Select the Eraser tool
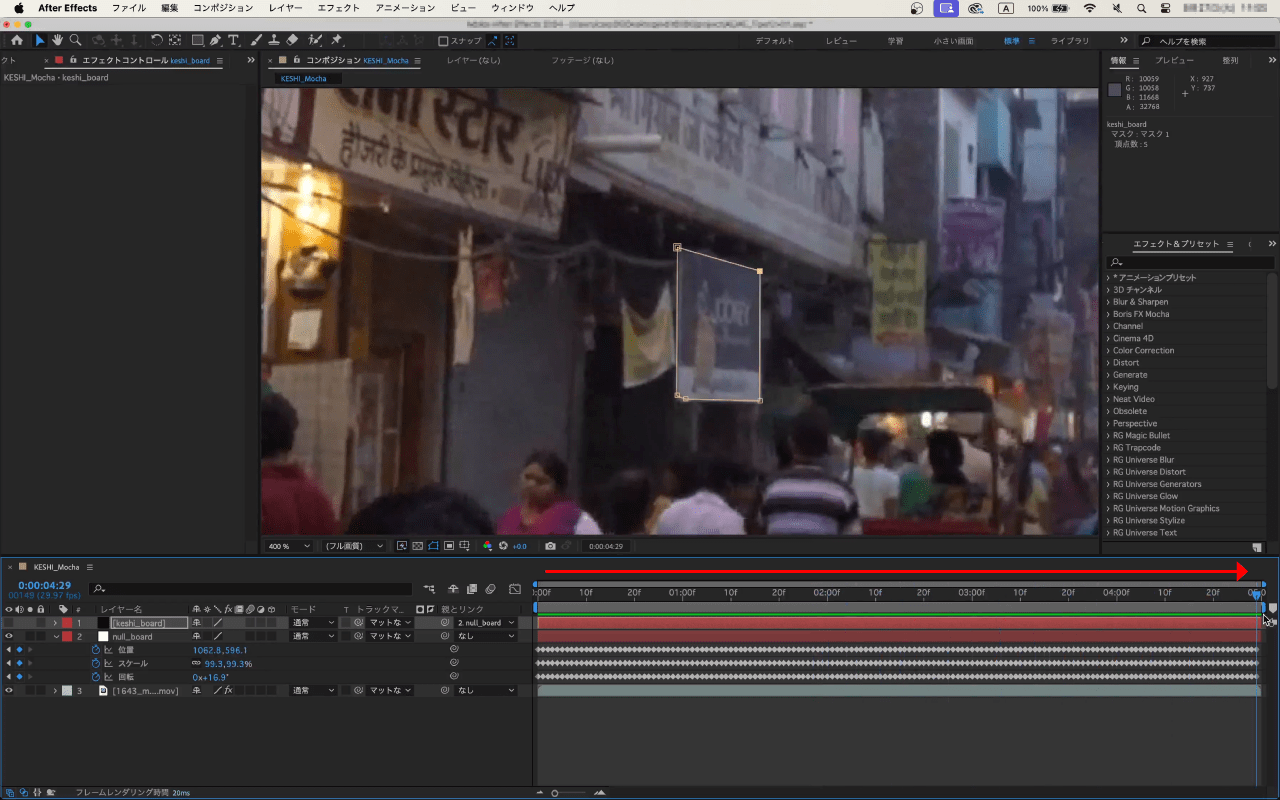The image size is (1280, 800). coord(291,41)
